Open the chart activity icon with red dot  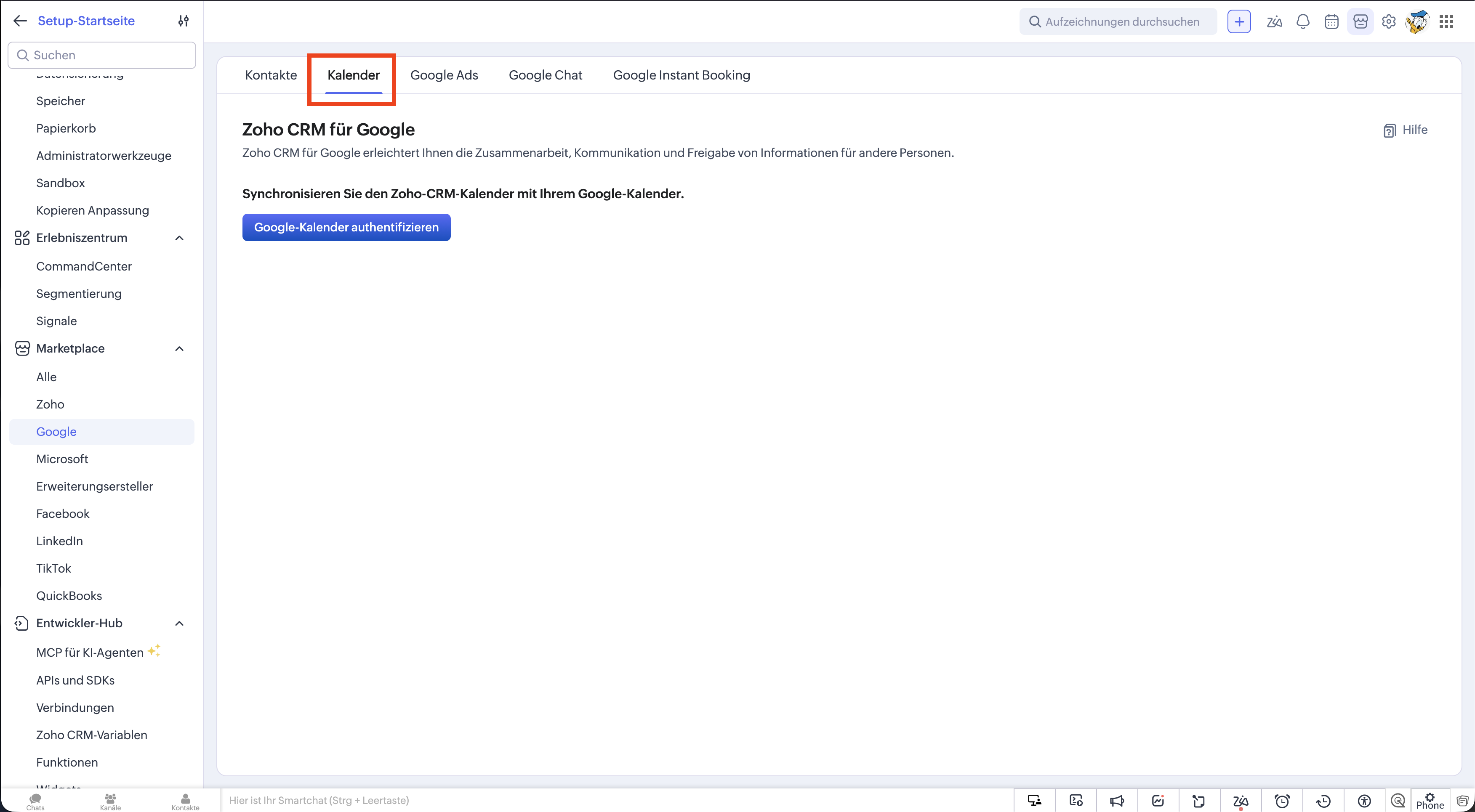coord(1158,801)
